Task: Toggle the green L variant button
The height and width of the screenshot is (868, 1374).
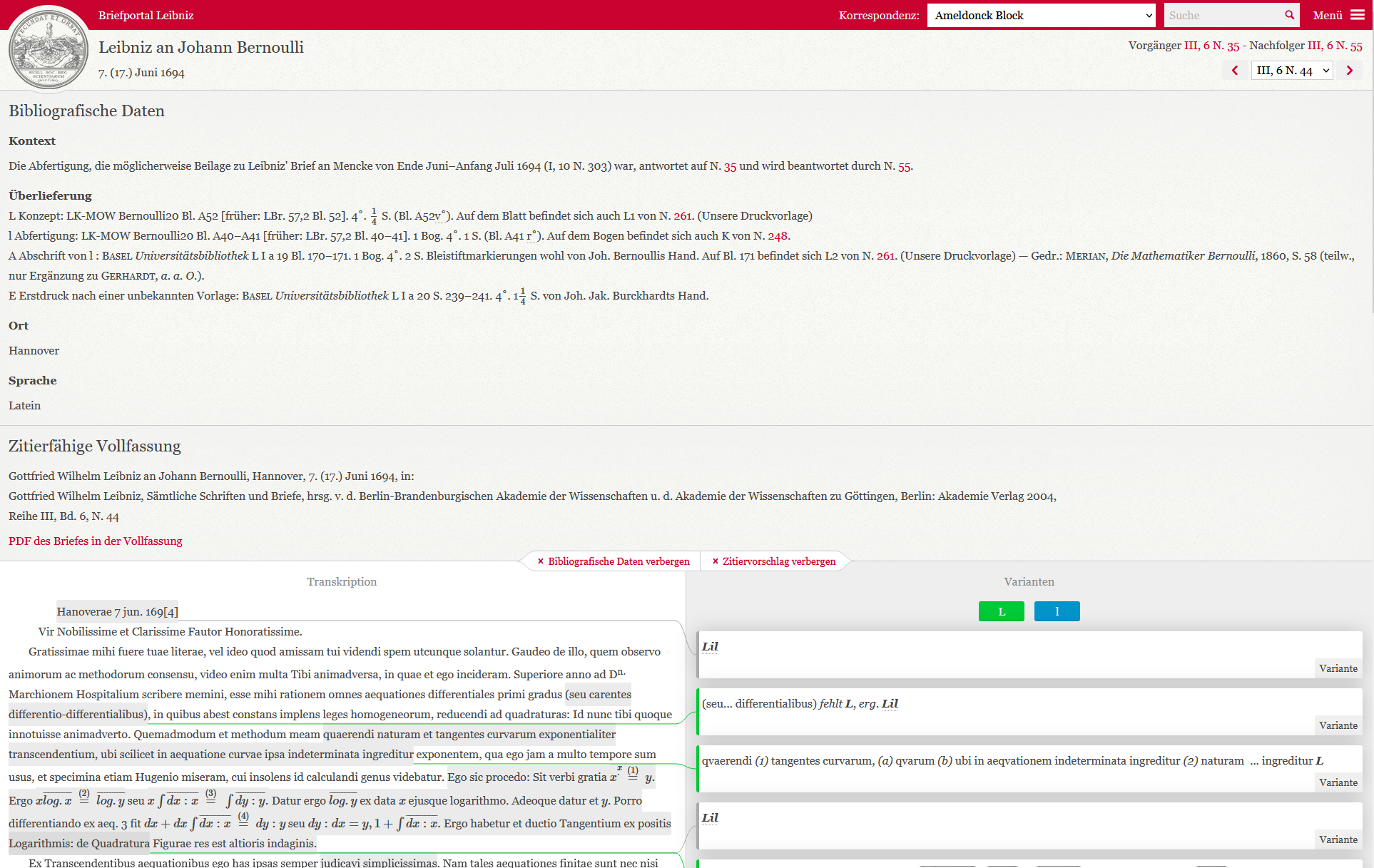Action: click(x=1001, y=611)
